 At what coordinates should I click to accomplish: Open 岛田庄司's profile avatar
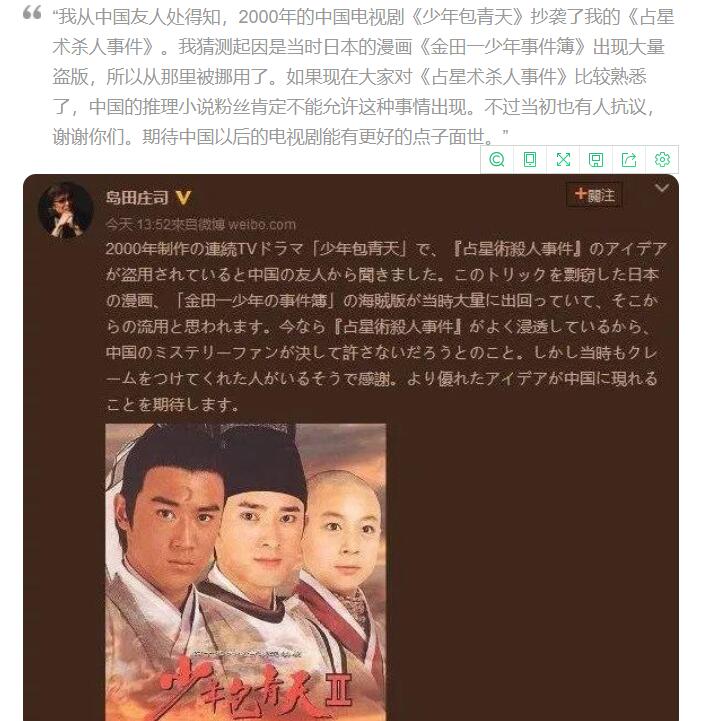point(65,210)
